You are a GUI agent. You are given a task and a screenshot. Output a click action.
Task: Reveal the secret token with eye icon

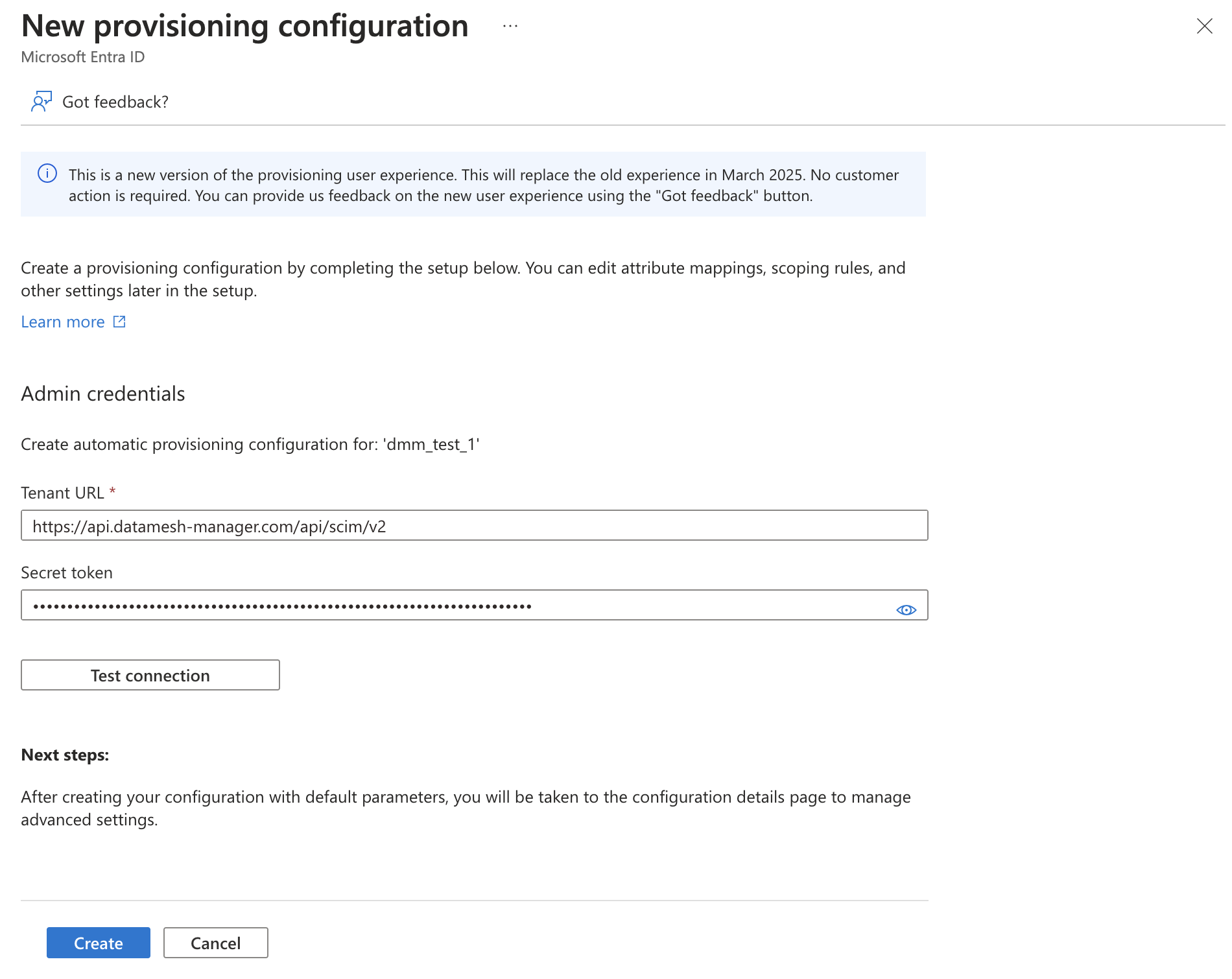tap(906, 610)
